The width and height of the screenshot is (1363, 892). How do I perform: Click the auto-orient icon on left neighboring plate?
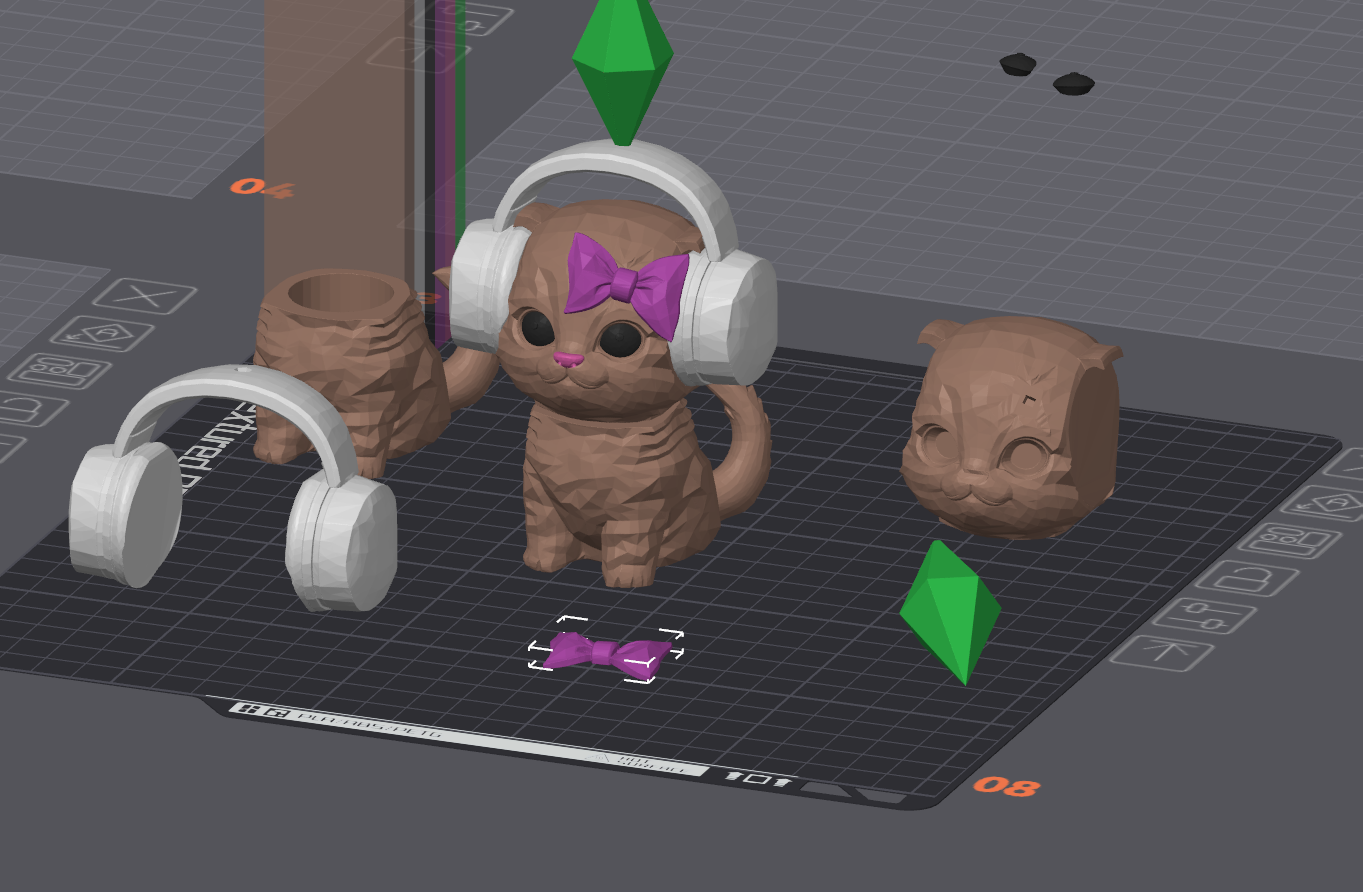click(x=102, y=333)
